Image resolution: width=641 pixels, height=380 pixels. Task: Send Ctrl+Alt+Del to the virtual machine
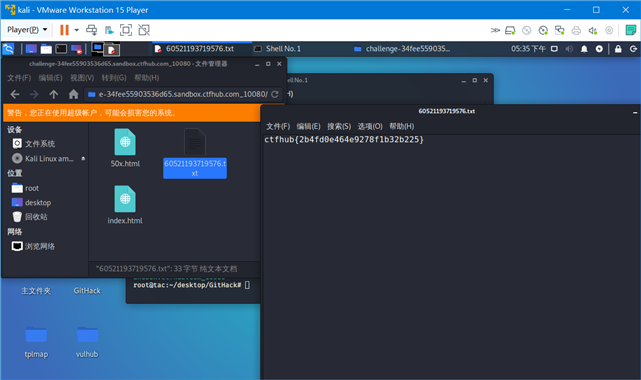pos(91,30)
